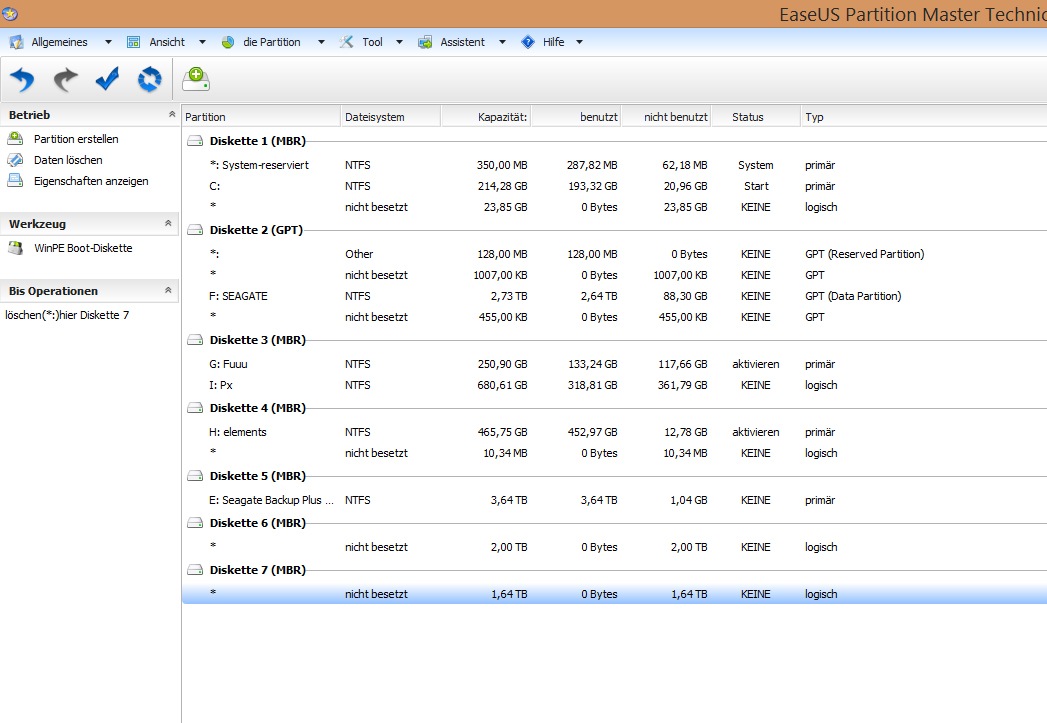This screenshot has height=723, width=1047.
Task: Click the Daten löschen sidebar icon
Action: point(15,160)
